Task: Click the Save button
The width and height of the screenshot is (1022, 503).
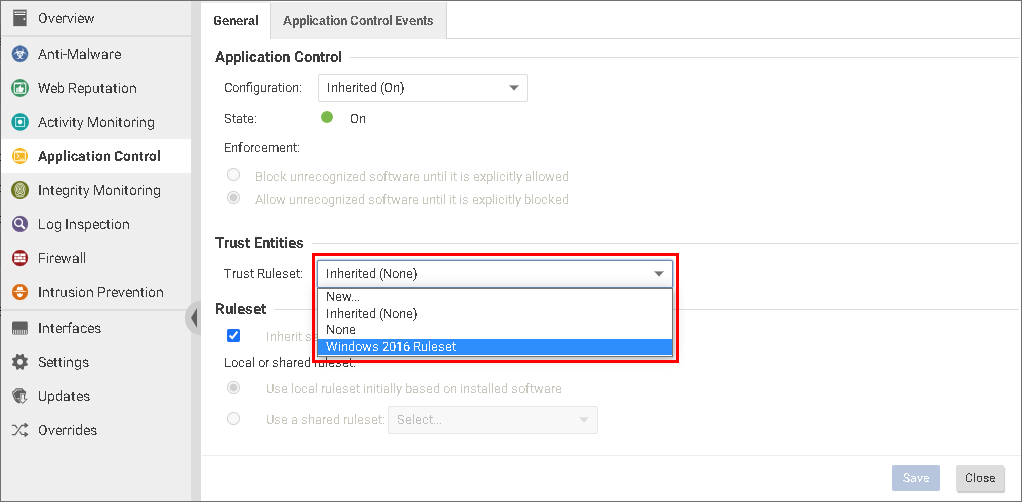Action: (x=916, y=478)
